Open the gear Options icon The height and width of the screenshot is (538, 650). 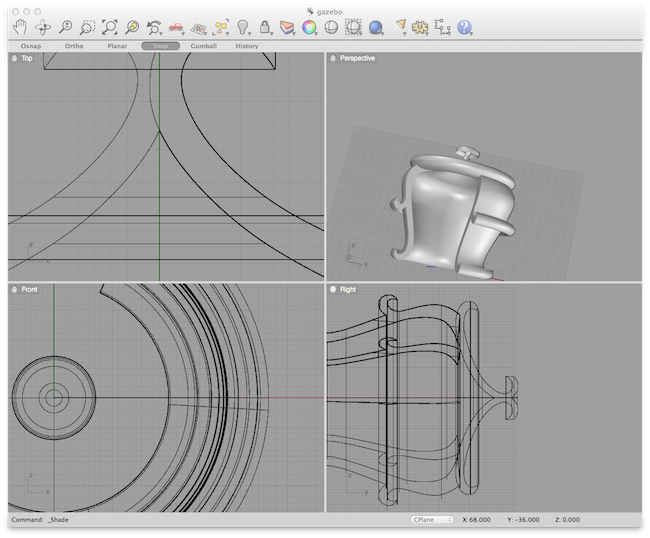pos(420,27)
